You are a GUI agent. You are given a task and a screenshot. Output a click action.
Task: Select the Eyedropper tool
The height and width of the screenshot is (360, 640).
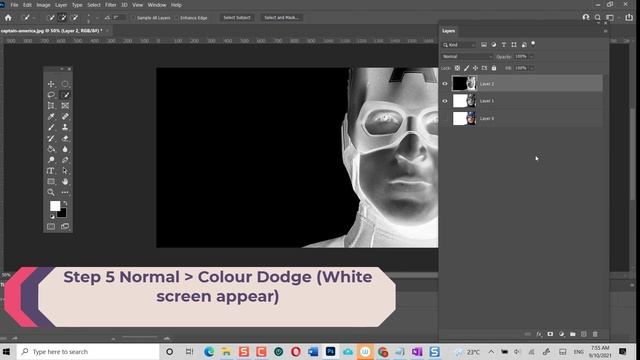pos(51,117)
